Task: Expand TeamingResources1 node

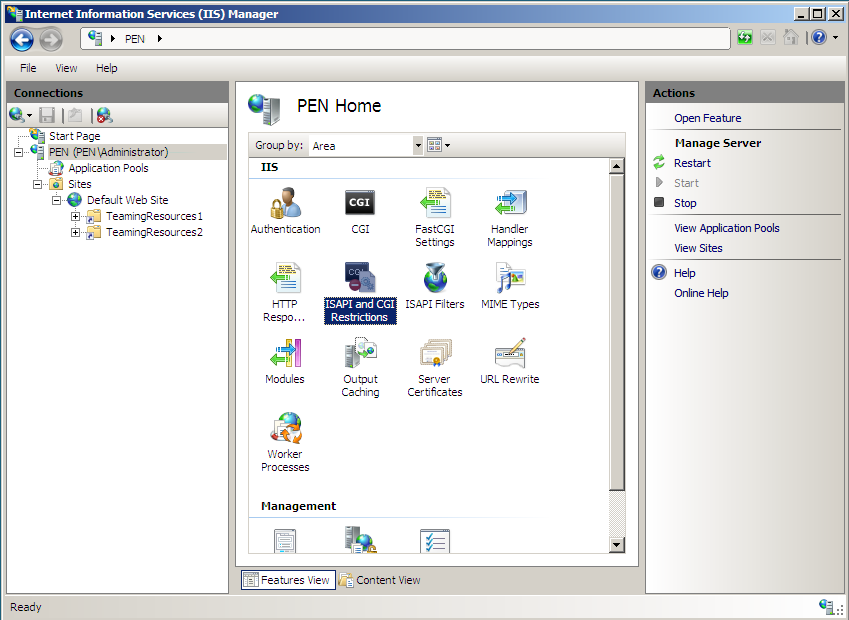Action: tap(75, 217)
